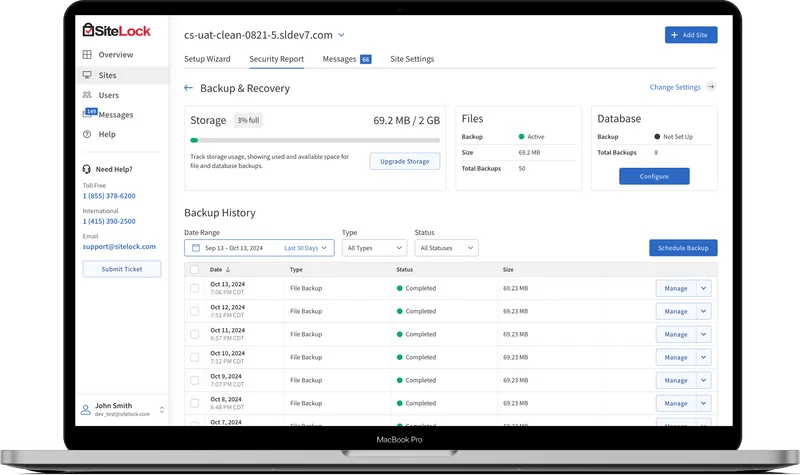Open the Messages tab
The image size is (800, 475).
pyautogui.click(x=339, y=59)
